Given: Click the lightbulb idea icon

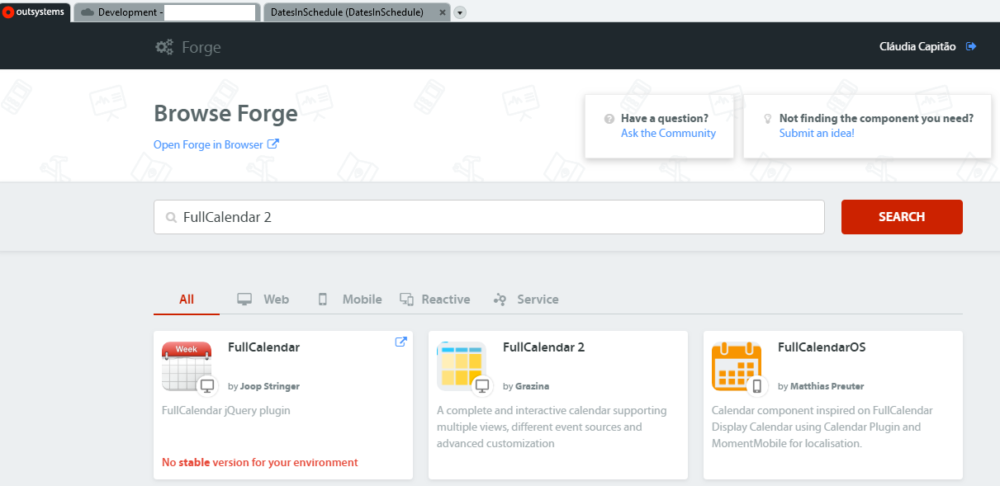Looking at the screenshot, I should [768, 119].
